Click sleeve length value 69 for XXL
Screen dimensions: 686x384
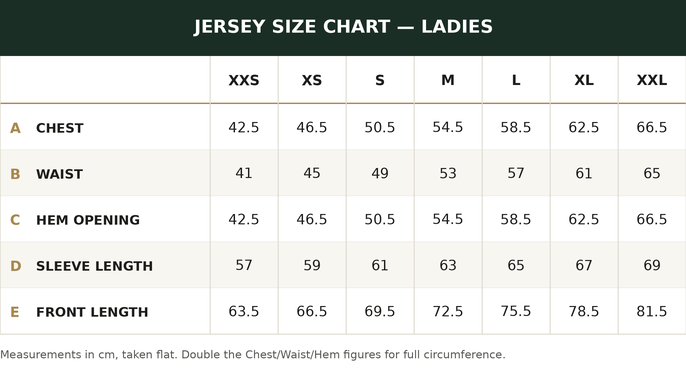[x=651, y=265]
